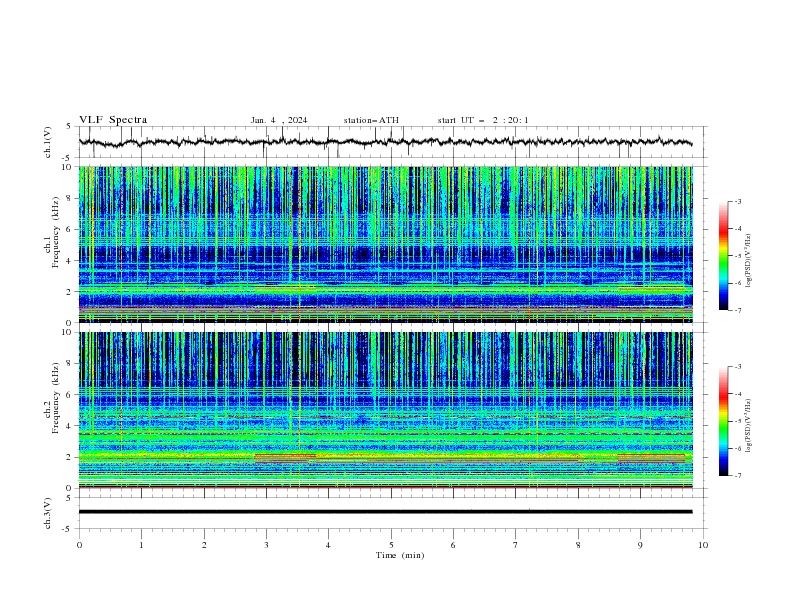Click the ch.1 voltage waveform trace
This screenshot has height=612, width=792.
385,142
